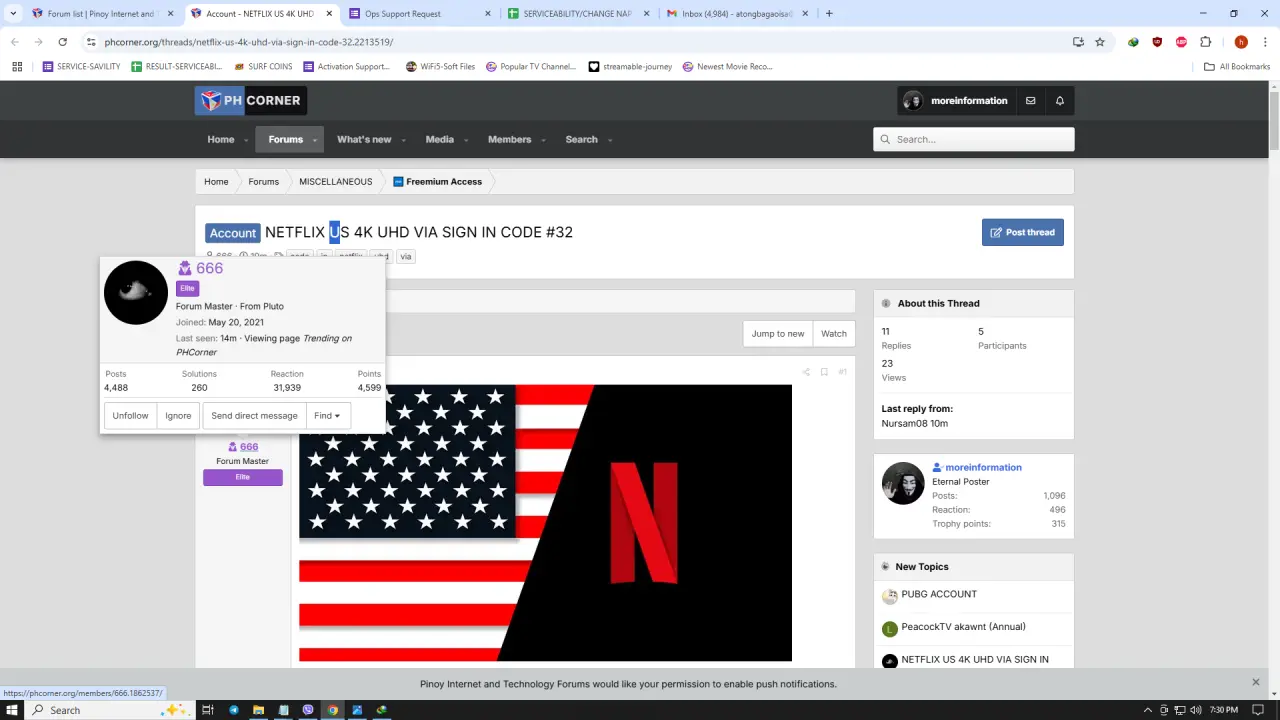Unfollow user 666

[130, 416]
